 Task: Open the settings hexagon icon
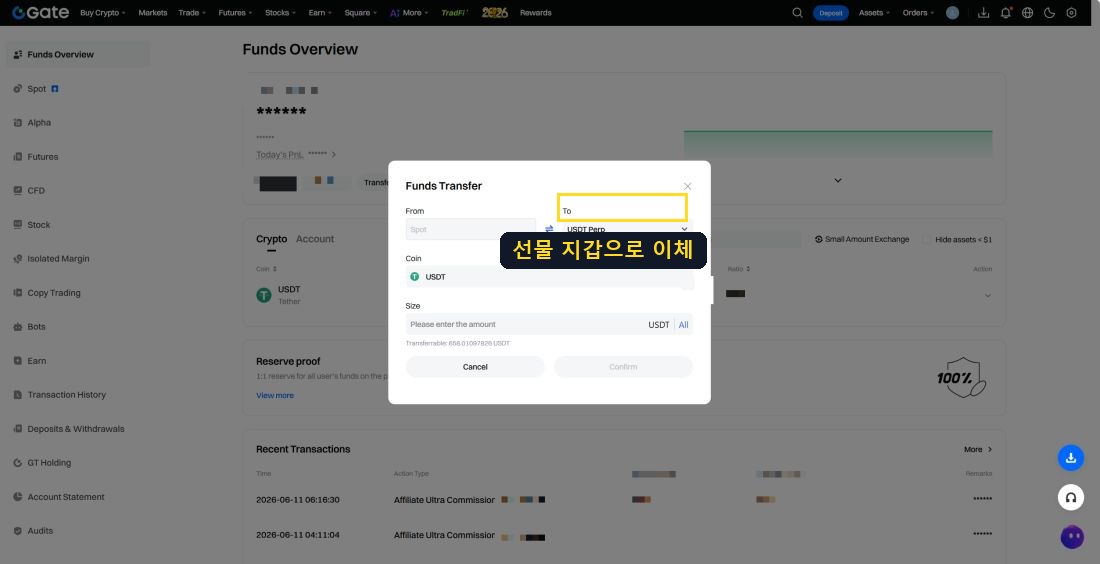point(1071,13)
